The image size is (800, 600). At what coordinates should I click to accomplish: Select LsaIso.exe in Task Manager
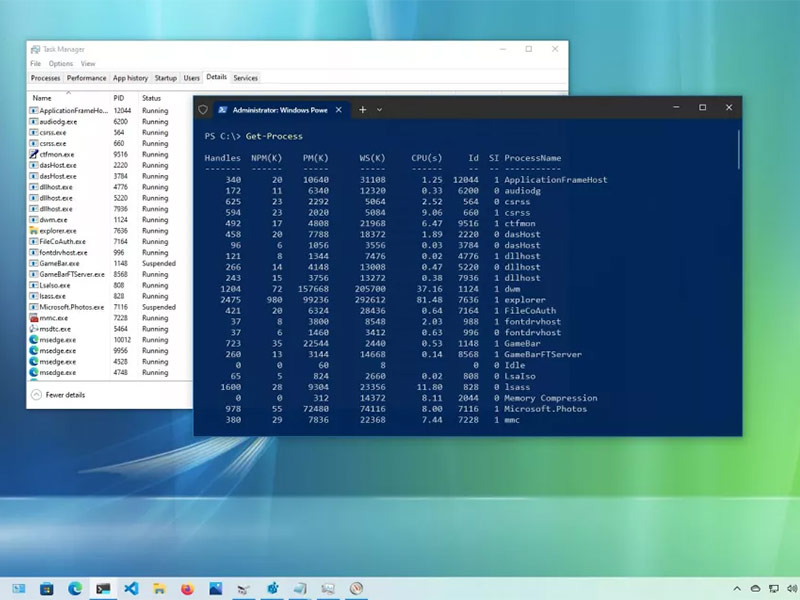coord(110,285)
